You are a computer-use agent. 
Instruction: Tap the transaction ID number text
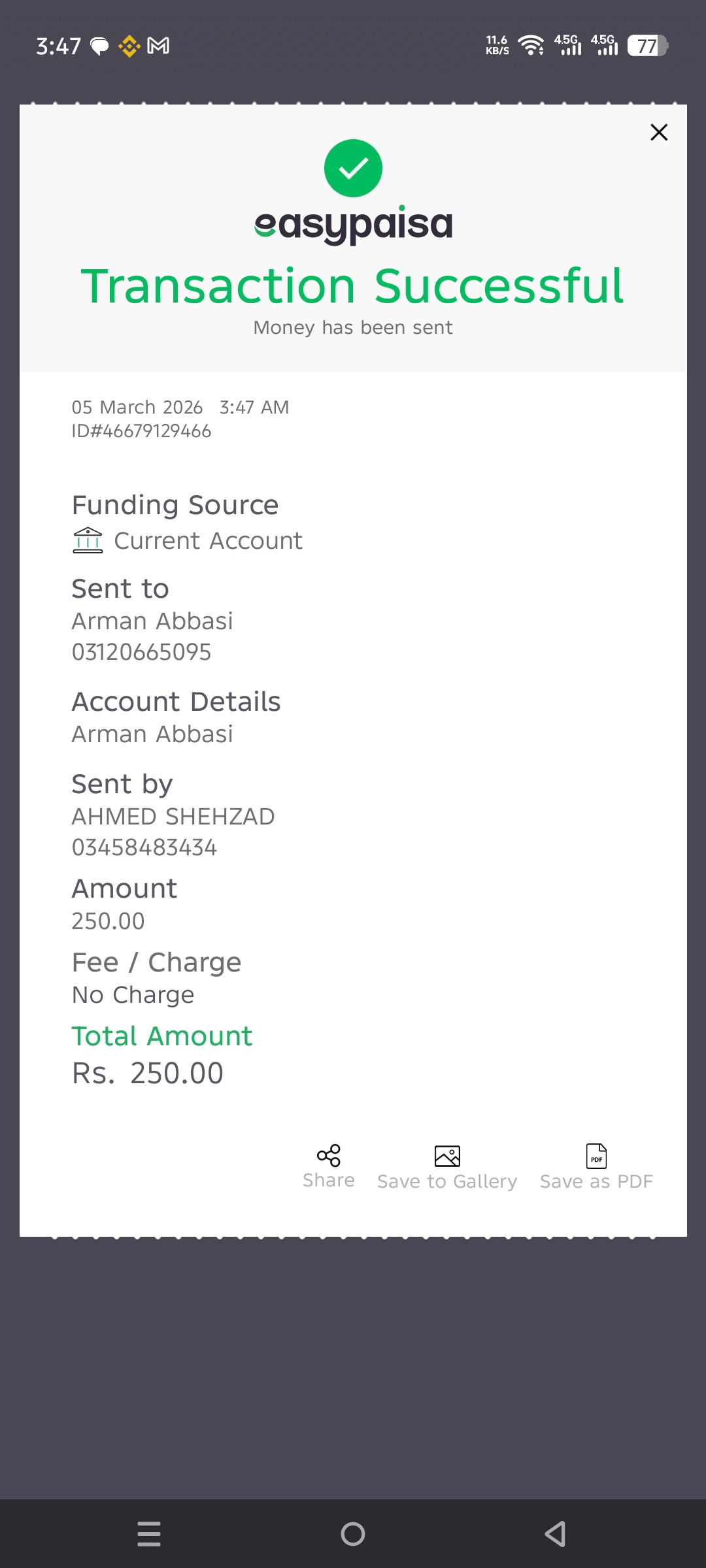click(x=141, y=431)
